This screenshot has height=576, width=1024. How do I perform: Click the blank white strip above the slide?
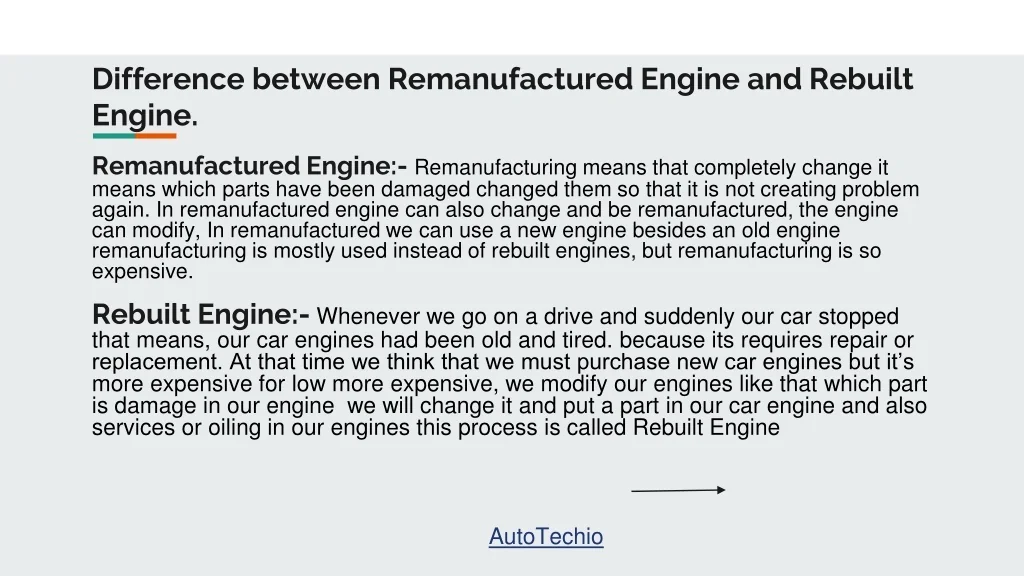coord(512,27)
